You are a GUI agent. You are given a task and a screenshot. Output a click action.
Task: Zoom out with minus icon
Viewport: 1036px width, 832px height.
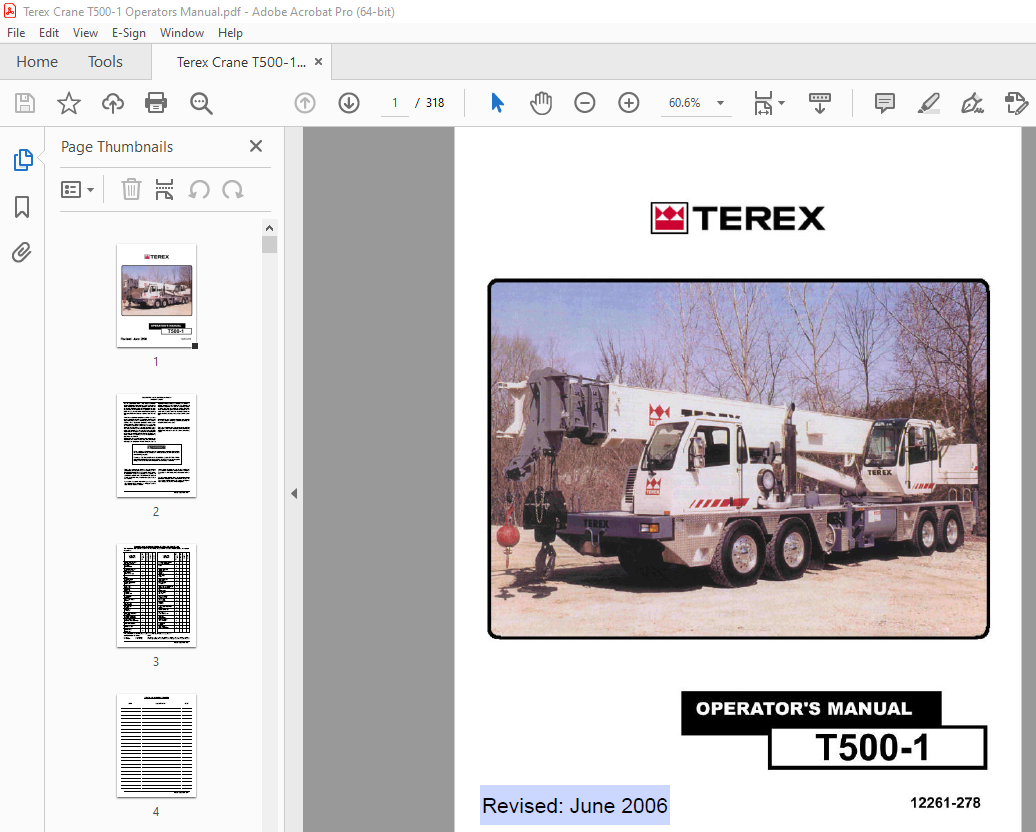pyautogui.click(x=585, y=103)
